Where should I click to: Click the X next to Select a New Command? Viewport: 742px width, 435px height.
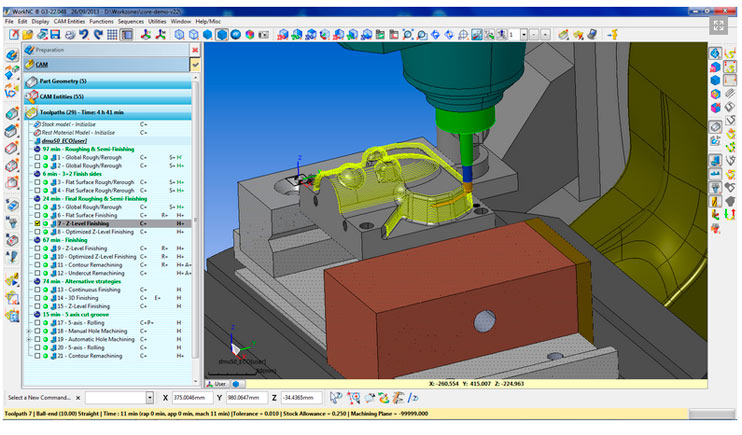click(78, 398)
